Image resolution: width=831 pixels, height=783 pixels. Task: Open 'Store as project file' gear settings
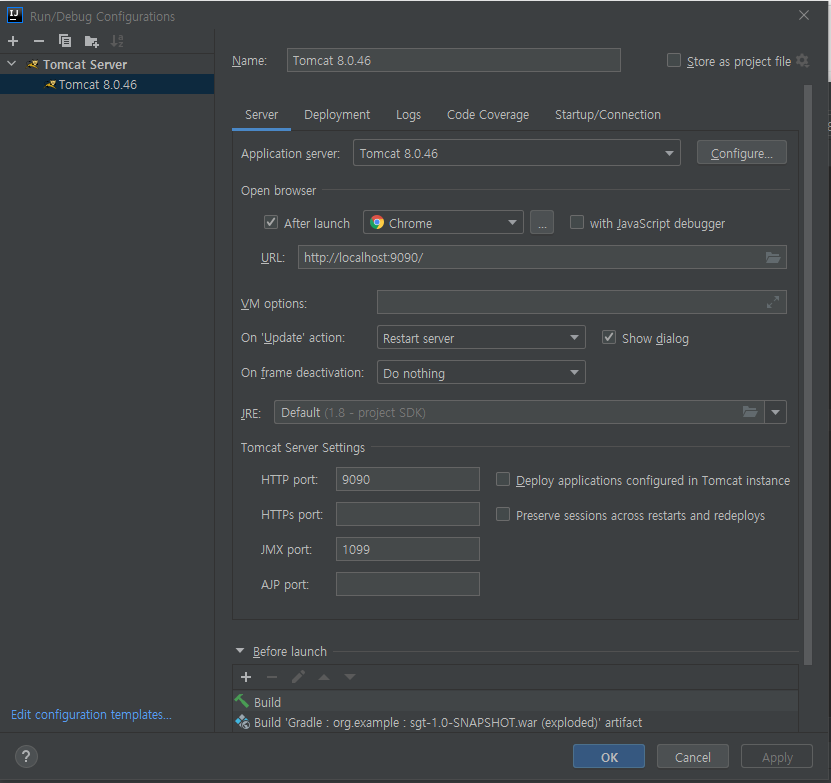click(802, 61)
